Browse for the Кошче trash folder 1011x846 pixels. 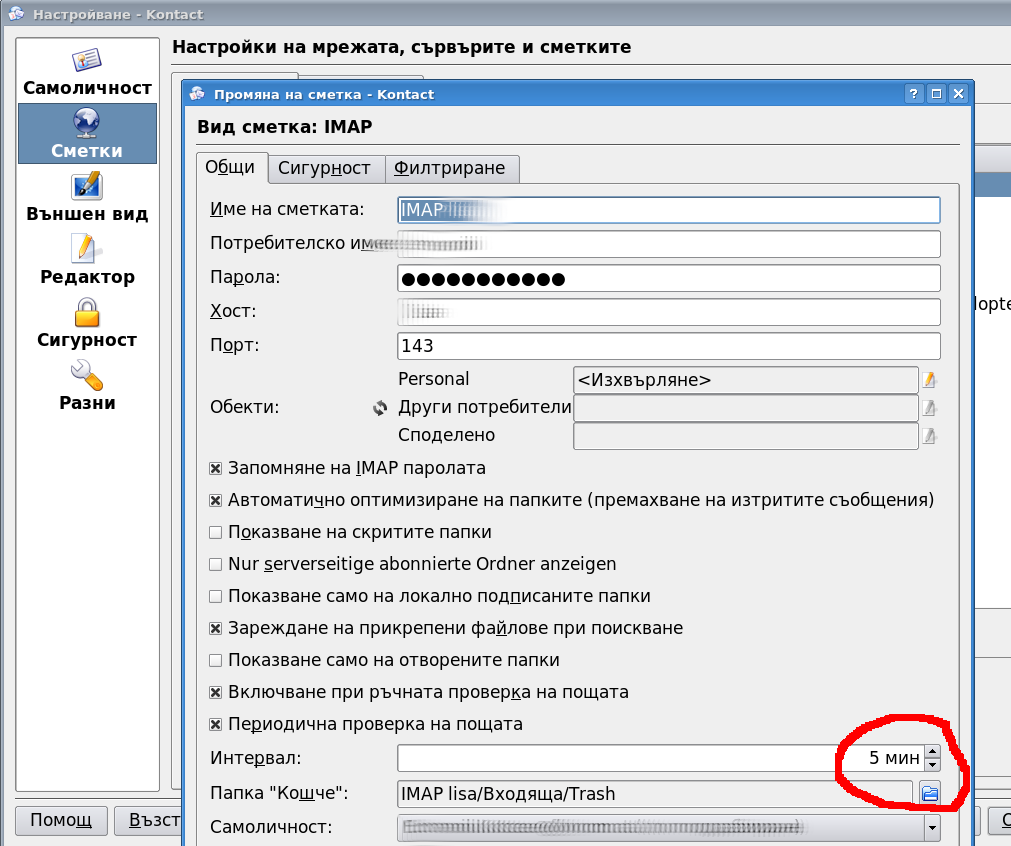[930, 793]
